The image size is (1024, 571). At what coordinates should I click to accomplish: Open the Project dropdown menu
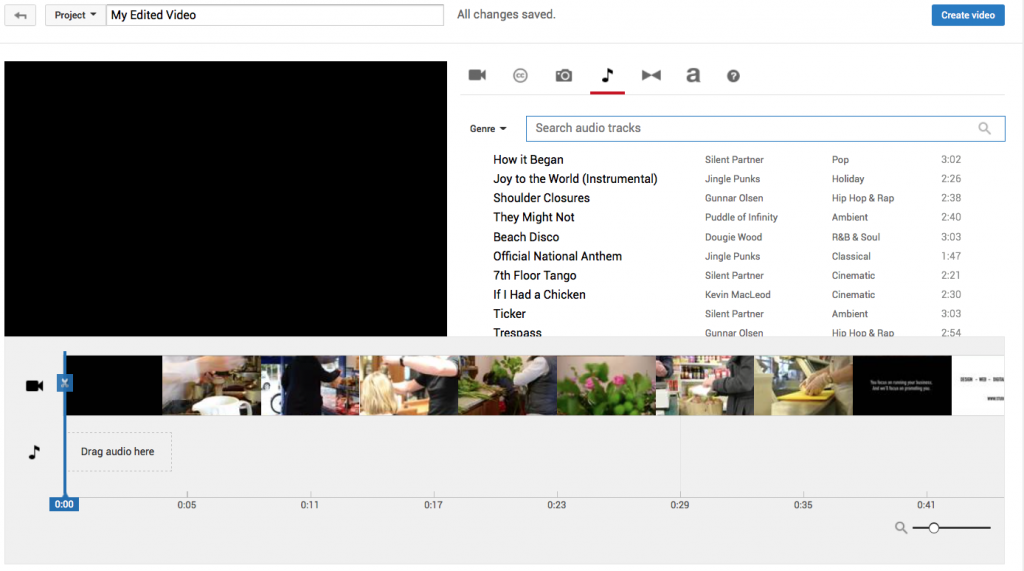pos(75,15)
